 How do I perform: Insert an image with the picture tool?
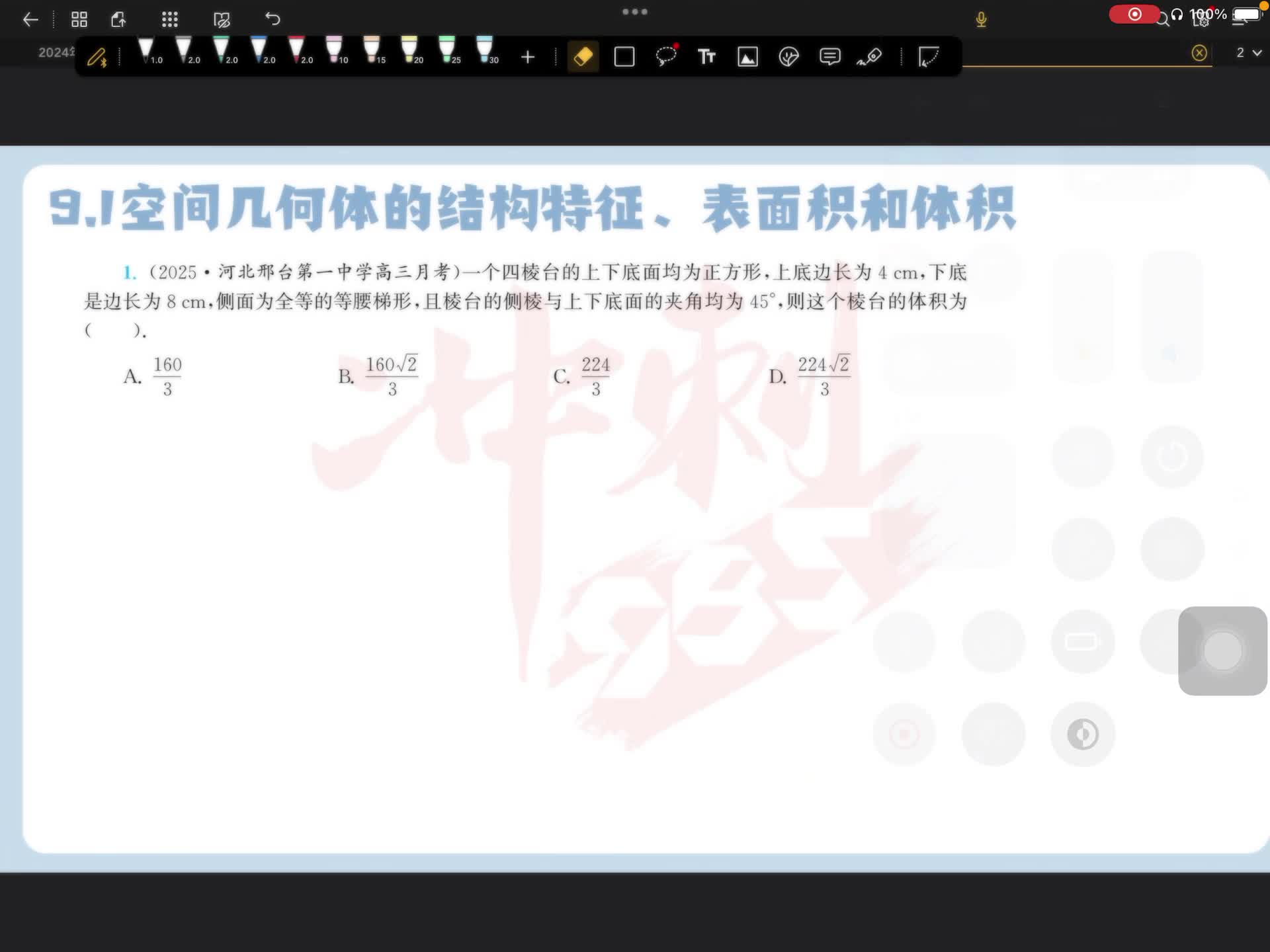click(747, 58)
